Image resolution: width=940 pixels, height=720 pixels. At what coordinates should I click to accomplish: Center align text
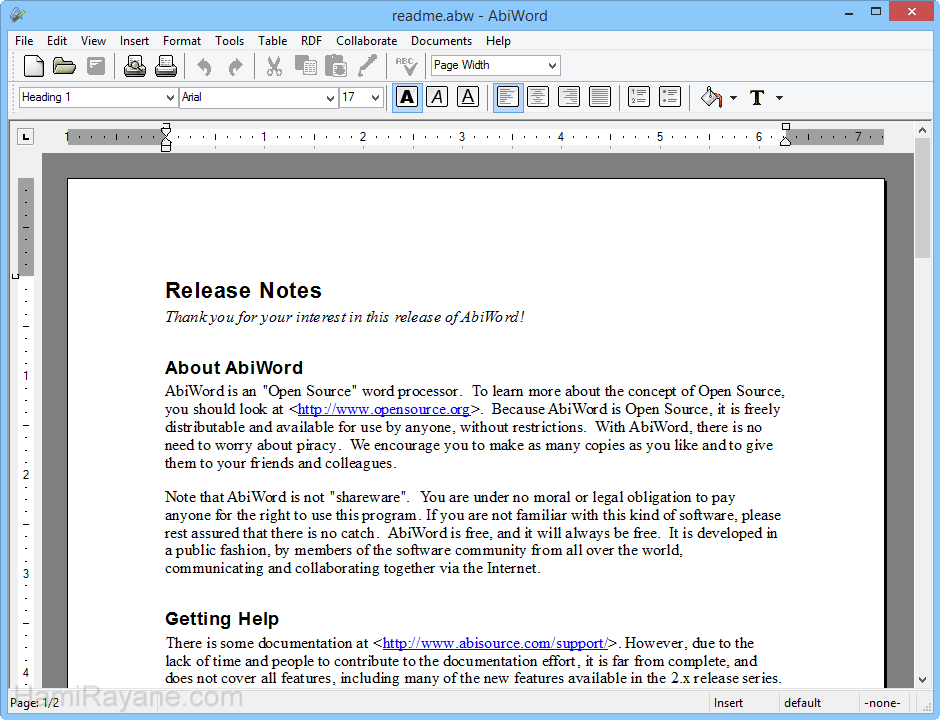coord(538,97)
